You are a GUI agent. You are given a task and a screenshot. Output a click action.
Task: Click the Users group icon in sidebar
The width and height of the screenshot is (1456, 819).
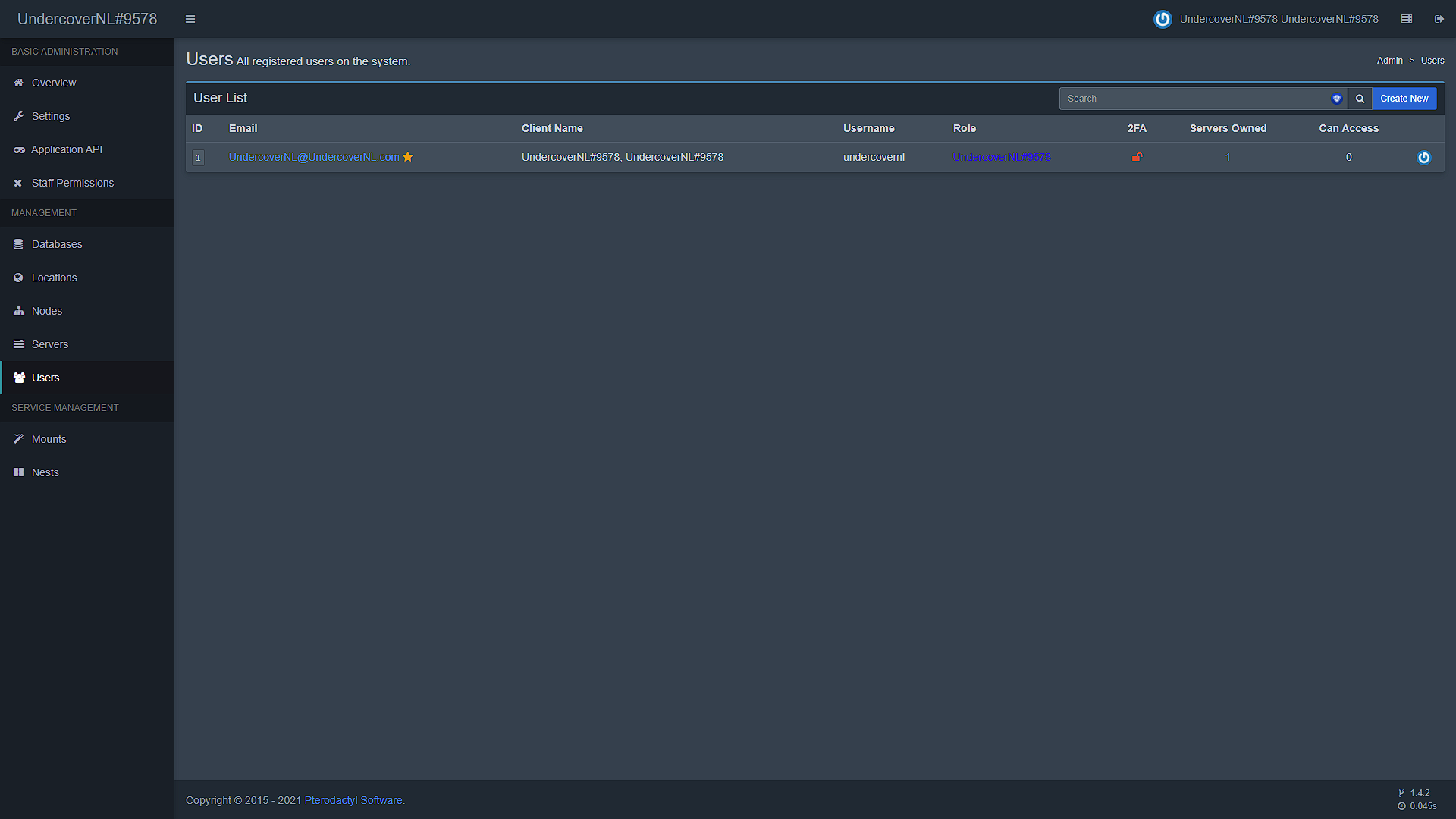19,378
